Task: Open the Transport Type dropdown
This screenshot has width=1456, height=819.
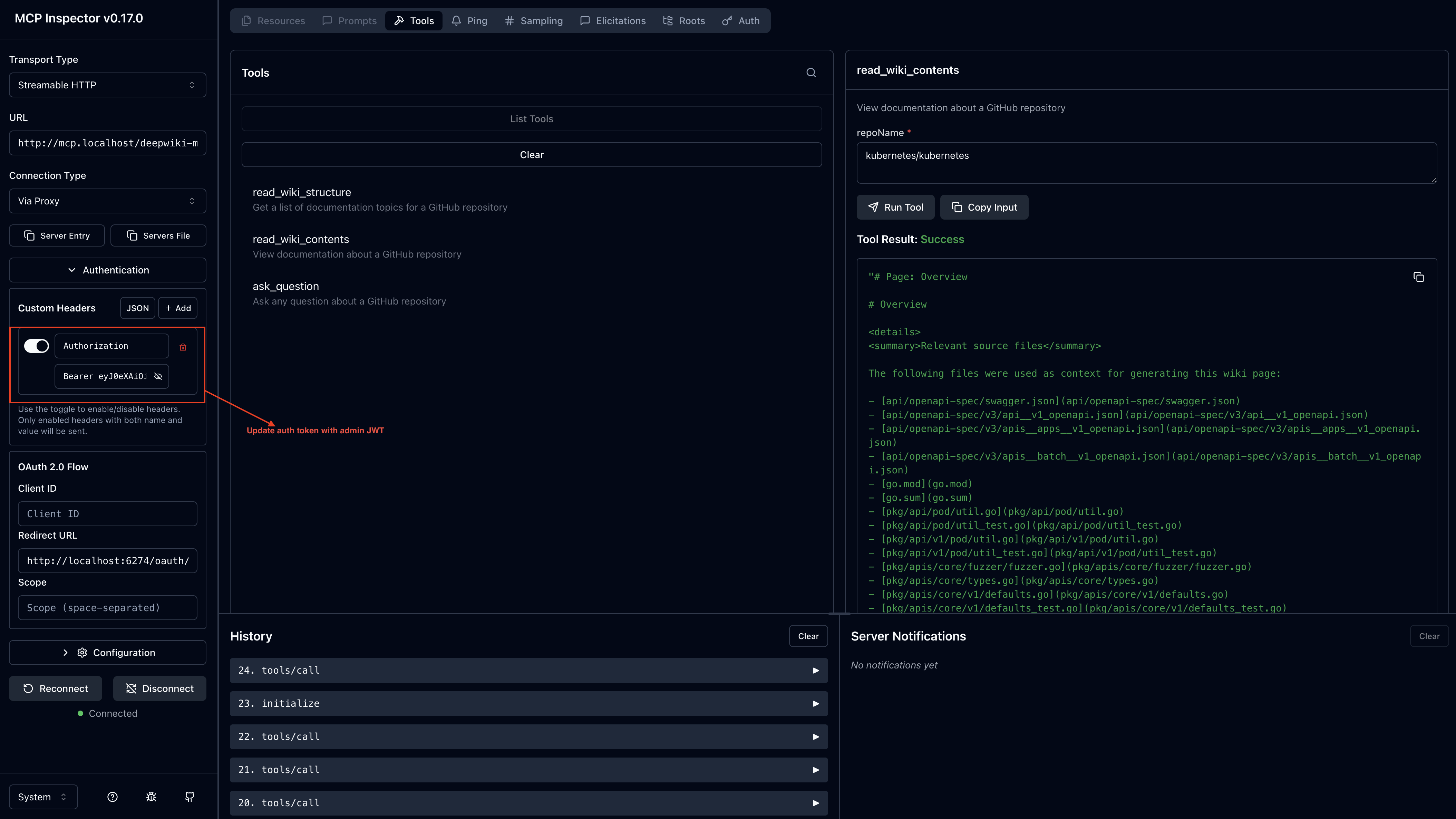Action: click(x=107, y=85)
